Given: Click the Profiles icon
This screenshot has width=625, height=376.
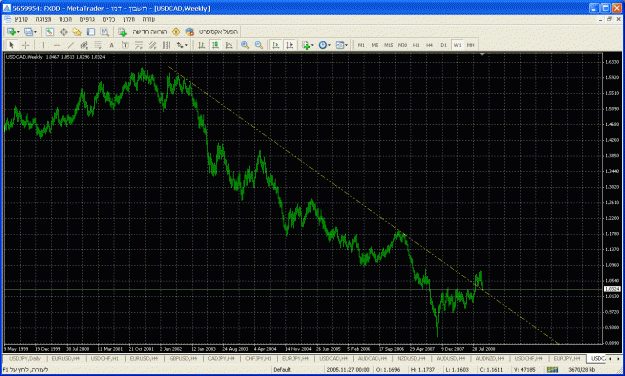Looking at the screenshot, I should click(28, 31).
